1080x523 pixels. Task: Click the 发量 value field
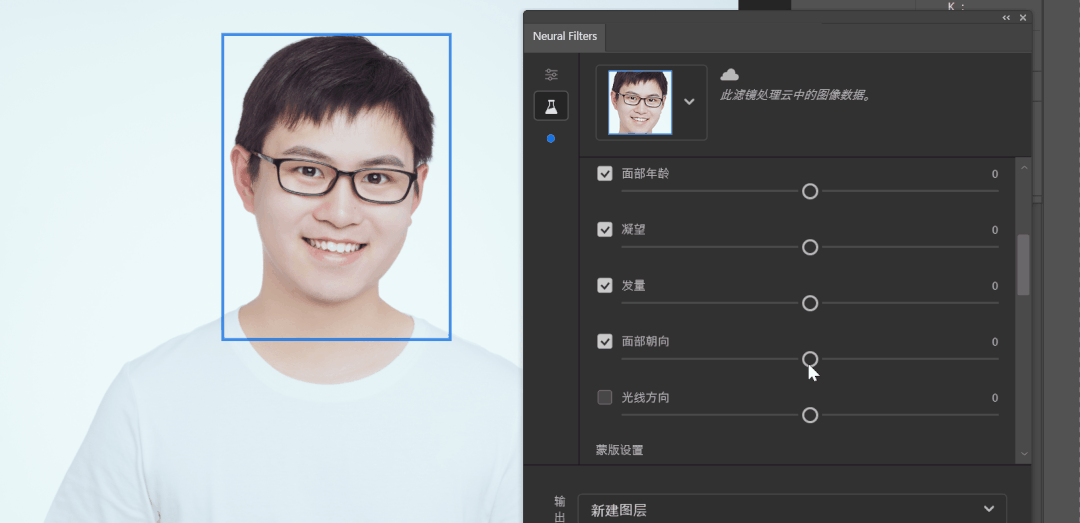(x=995, y=286)
